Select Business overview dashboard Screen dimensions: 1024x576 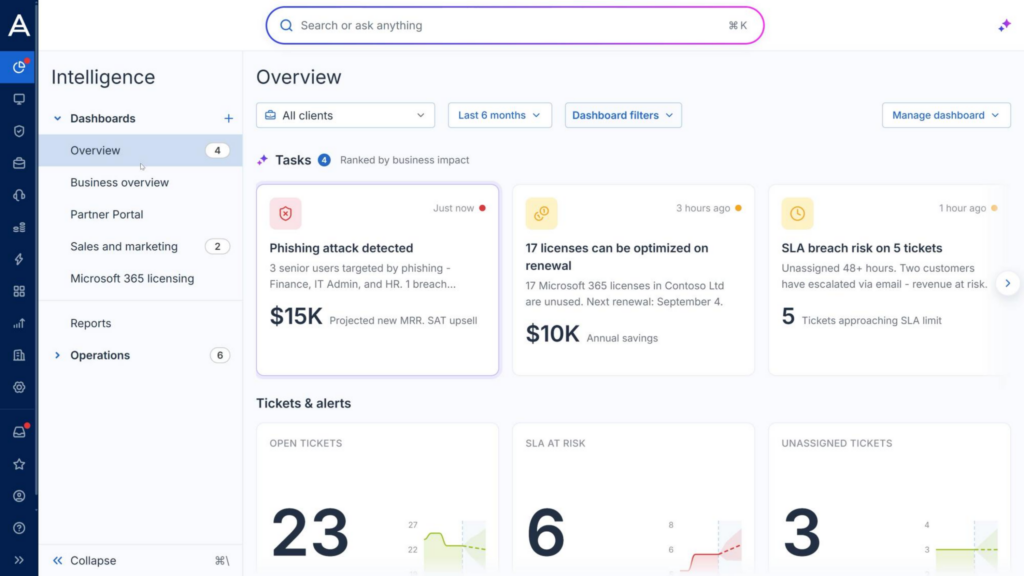120,182
